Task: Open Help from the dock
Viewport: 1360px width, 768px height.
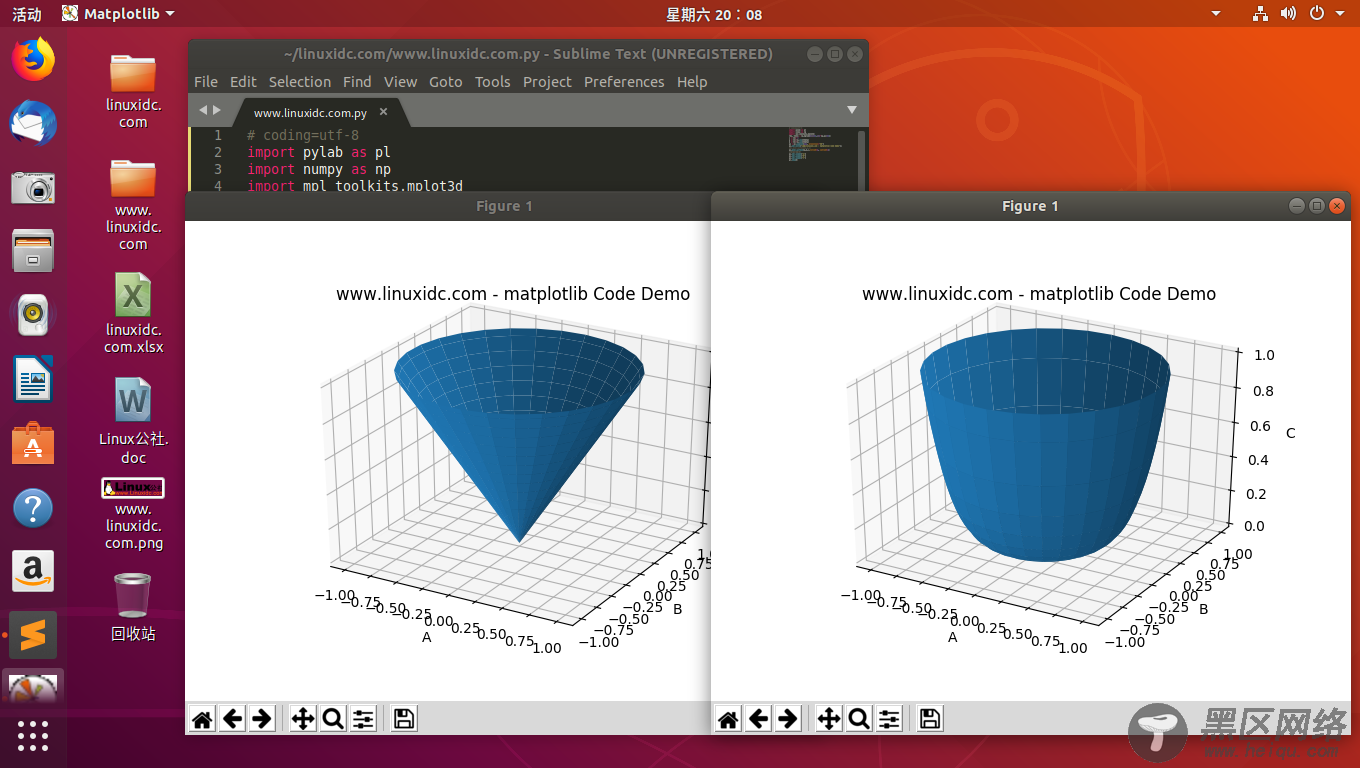Action: [x=33, y=508]
